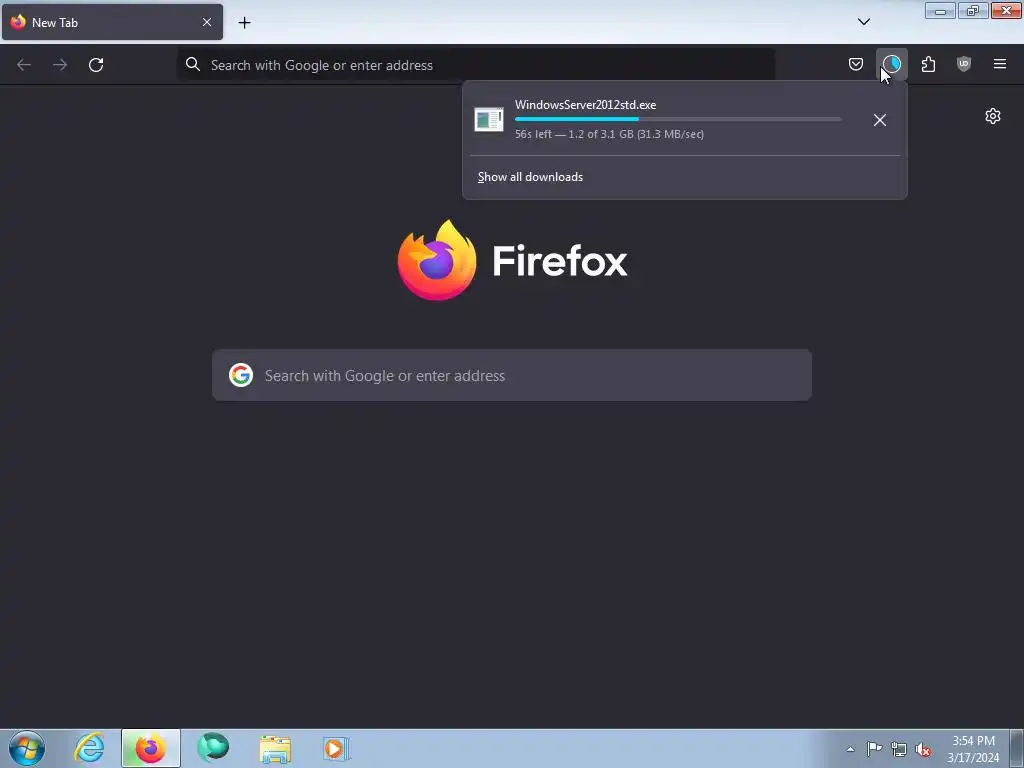Open the network tray icon
1024x768 pixels.
[899, 750]
